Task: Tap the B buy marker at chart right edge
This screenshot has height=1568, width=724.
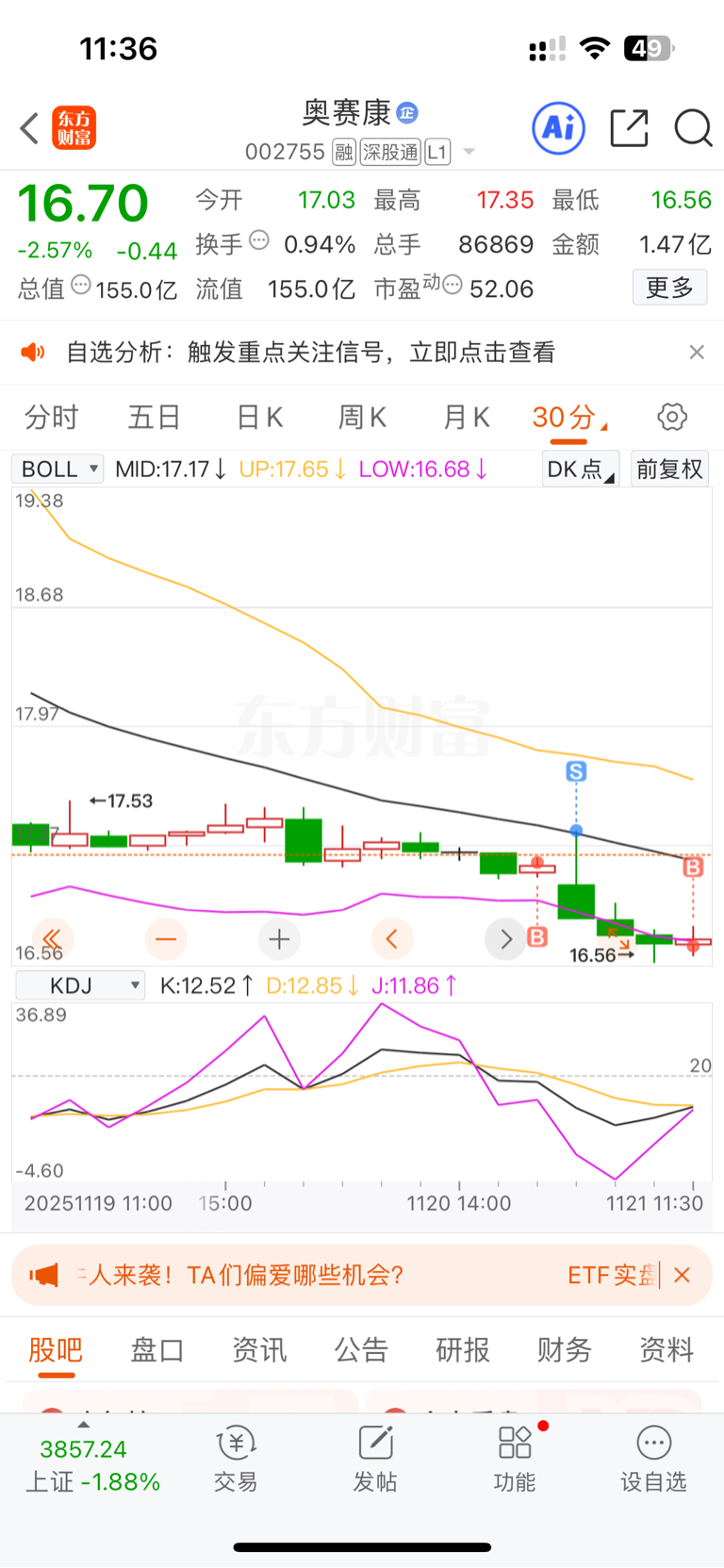Action: coord(693,867)
